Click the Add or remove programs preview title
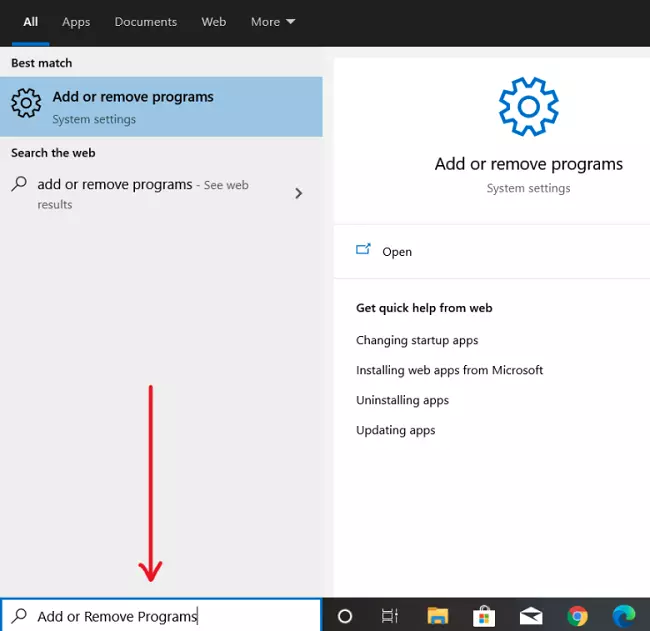 (x=529, y=164)
